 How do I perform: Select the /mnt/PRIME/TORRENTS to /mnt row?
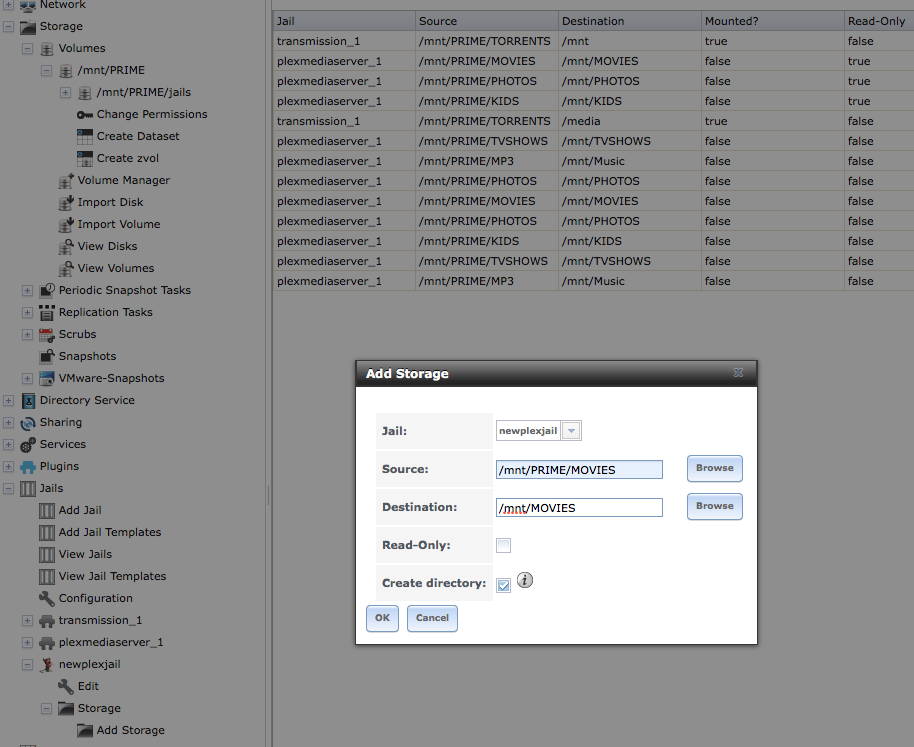[x=593, y=41]
